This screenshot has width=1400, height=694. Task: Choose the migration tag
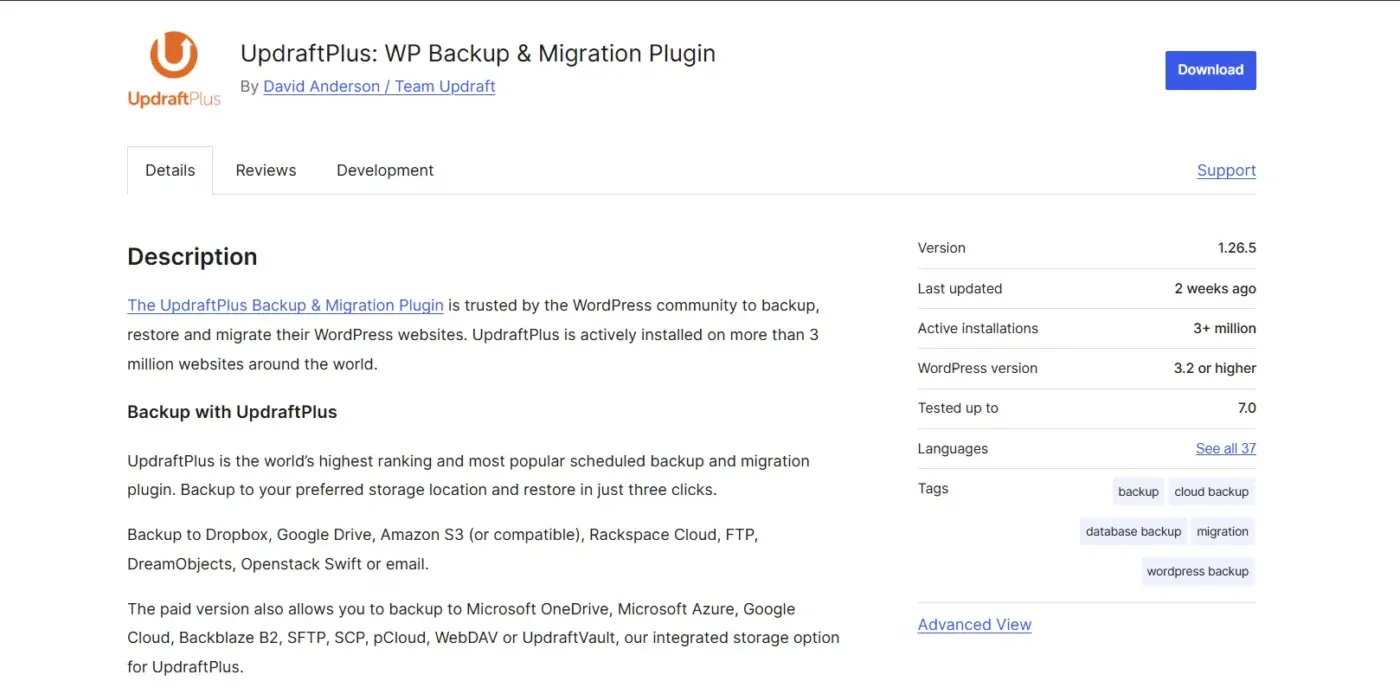(x=1222, y=531)
